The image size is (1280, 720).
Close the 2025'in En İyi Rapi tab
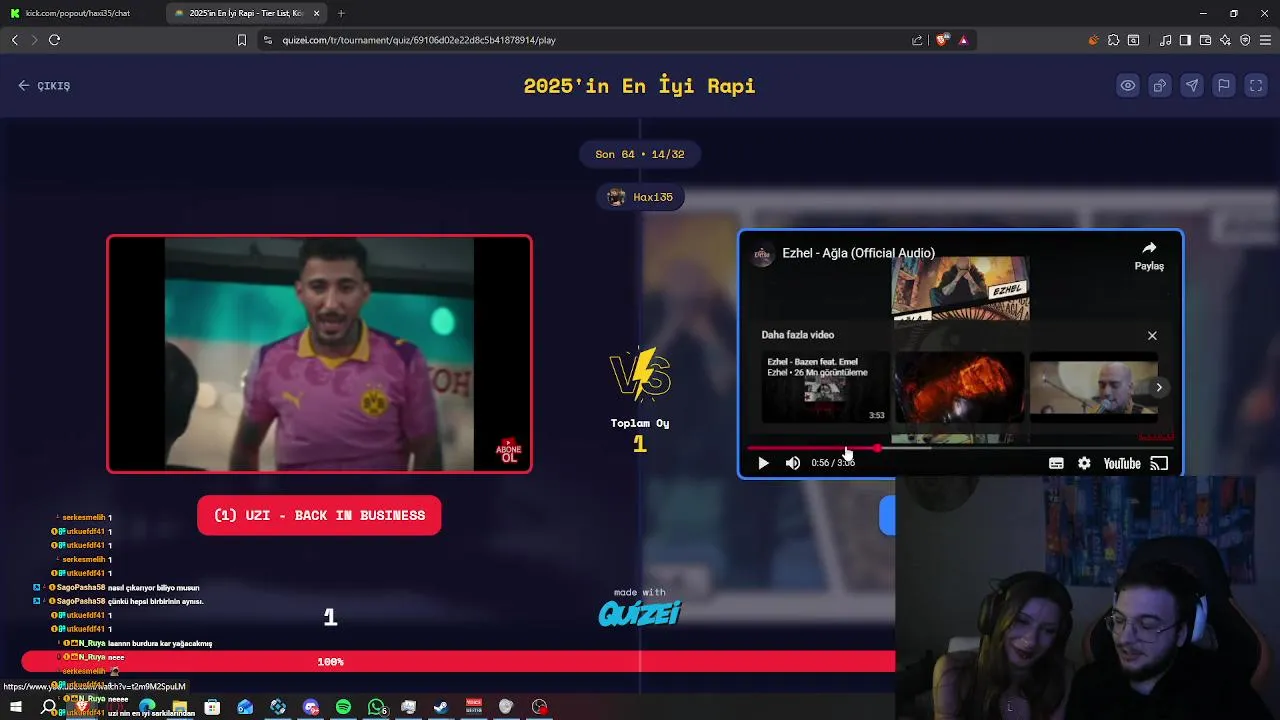coord(317,13)
